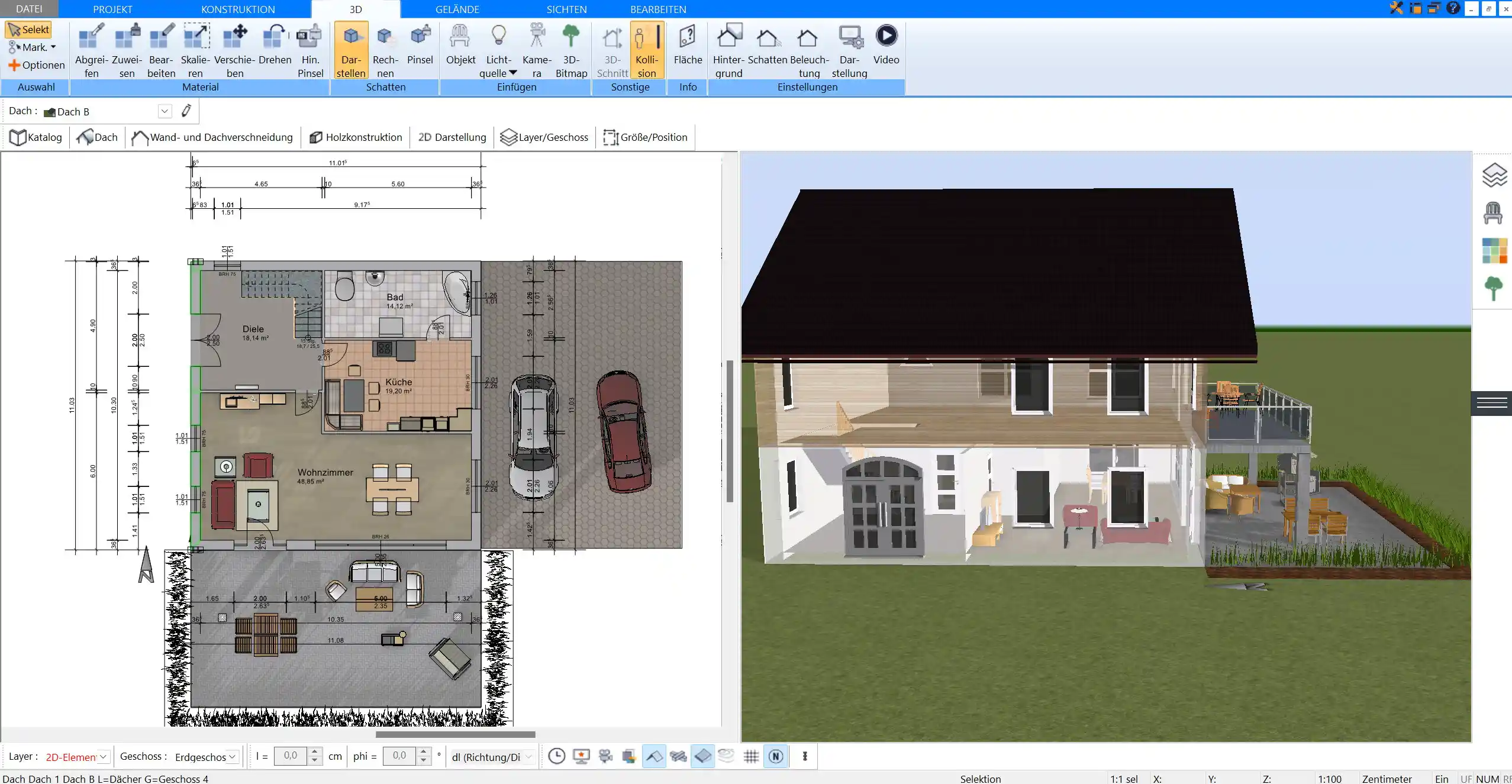
Task: Toggle Darstellen shadow display
Action: [x=351, y=50]
